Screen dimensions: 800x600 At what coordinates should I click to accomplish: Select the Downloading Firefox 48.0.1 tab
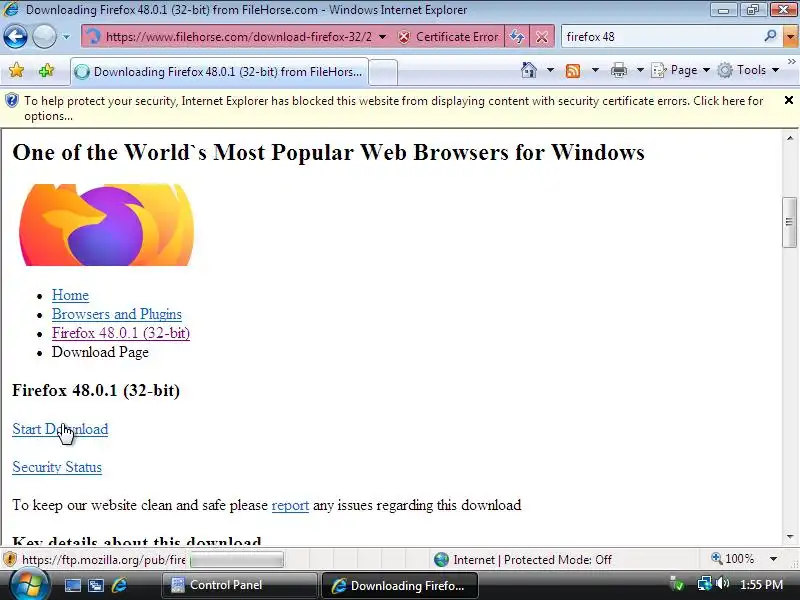(x=219, y=72)
